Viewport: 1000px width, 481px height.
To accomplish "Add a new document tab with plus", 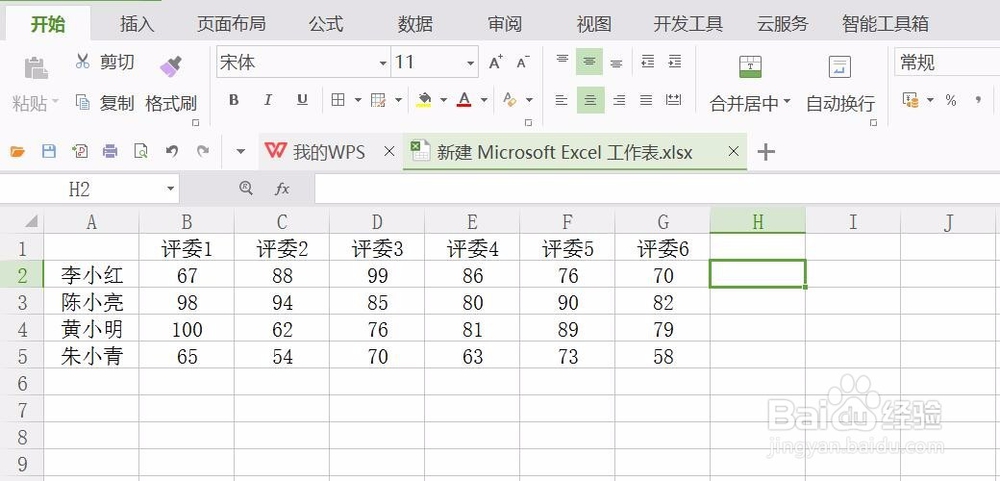I will 766,152.
